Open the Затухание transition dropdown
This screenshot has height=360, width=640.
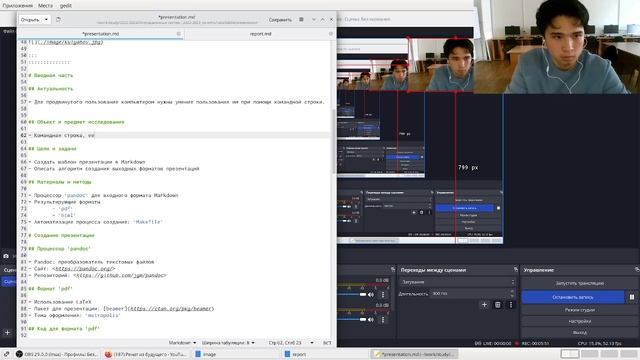[x=457, y=282]
